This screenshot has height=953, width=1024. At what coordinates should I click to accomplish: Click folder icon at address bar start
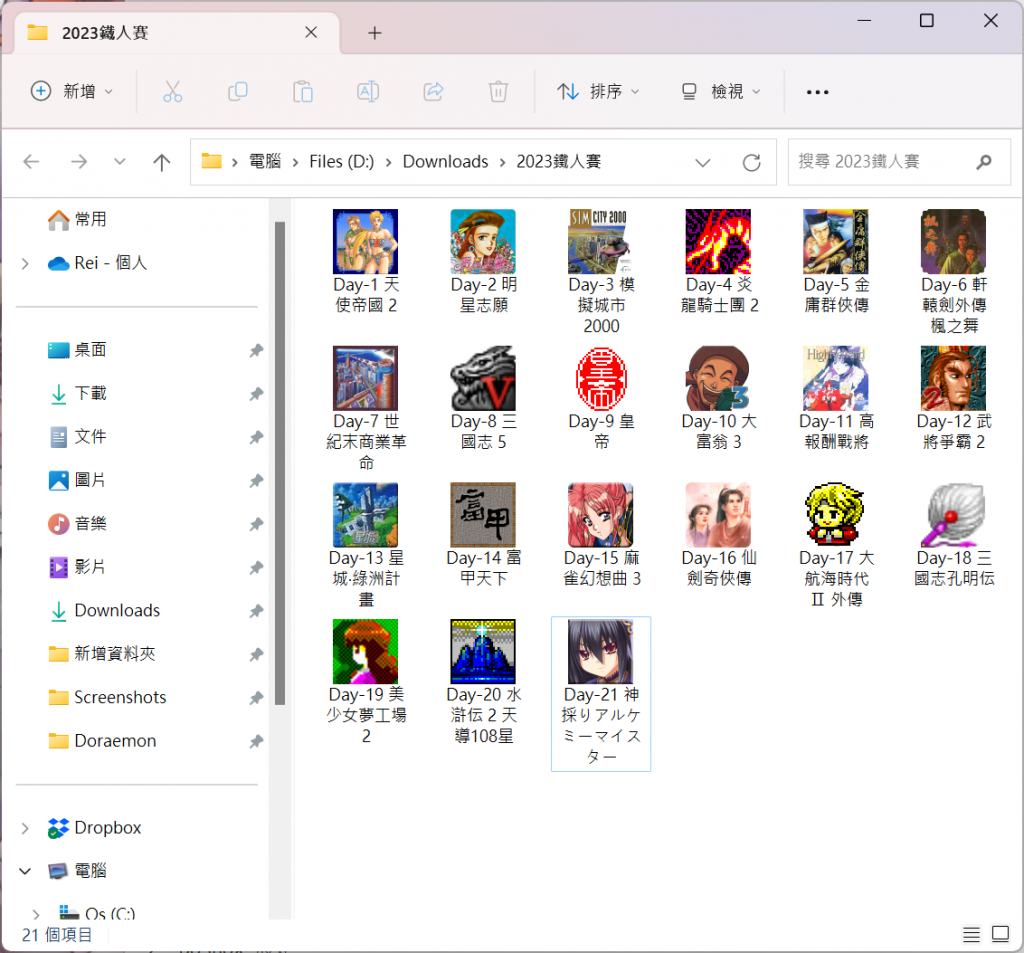[212, 161]
